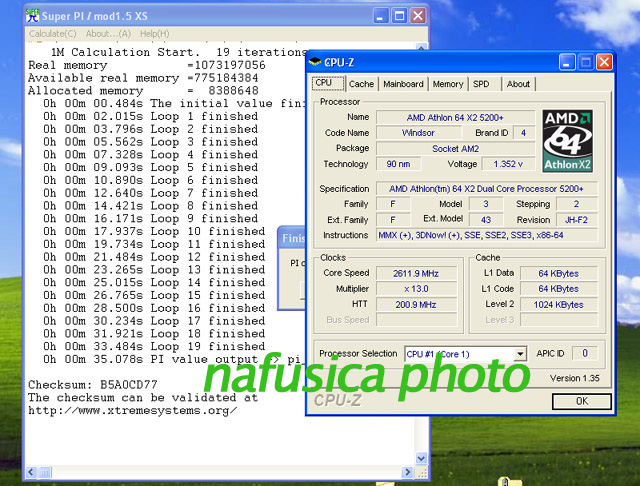Click the Revision value 'JH-F2'
The width and height of the screenshot is (640, 486).
576,220
